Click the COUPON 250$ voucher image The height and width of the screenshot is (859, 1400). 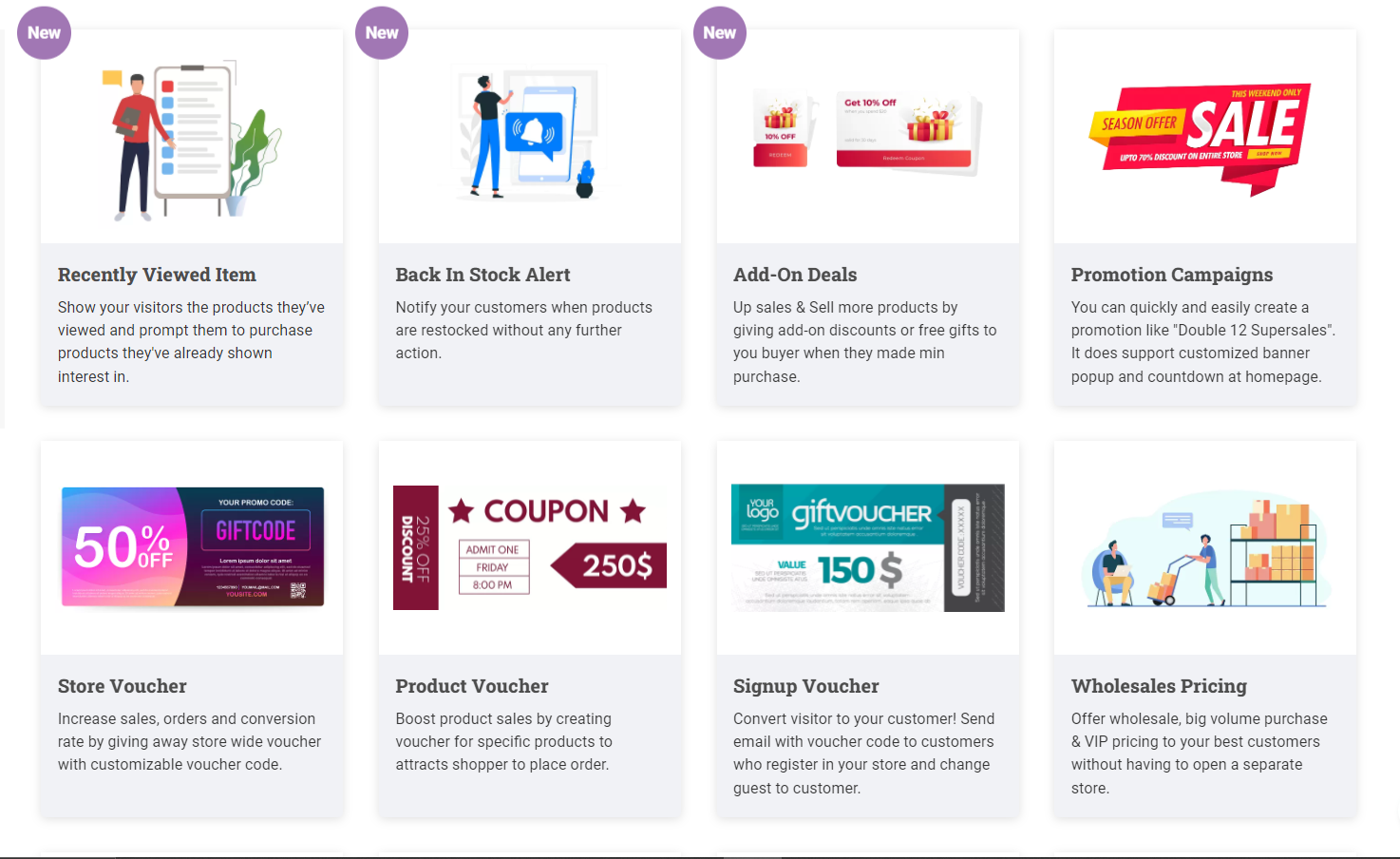pos(530,547)
